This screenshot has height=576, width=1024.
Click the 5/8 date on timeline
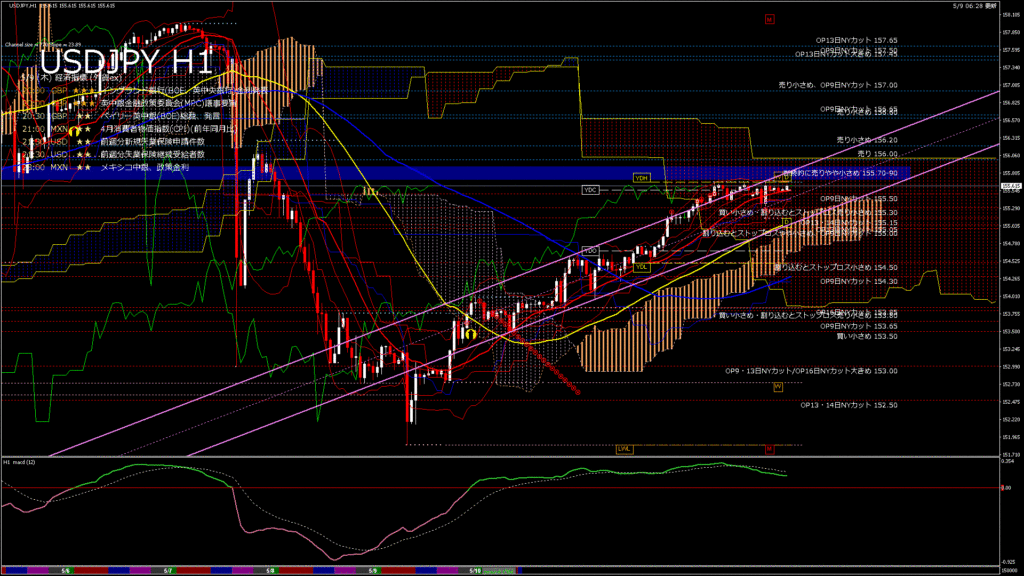pos(270,570)
